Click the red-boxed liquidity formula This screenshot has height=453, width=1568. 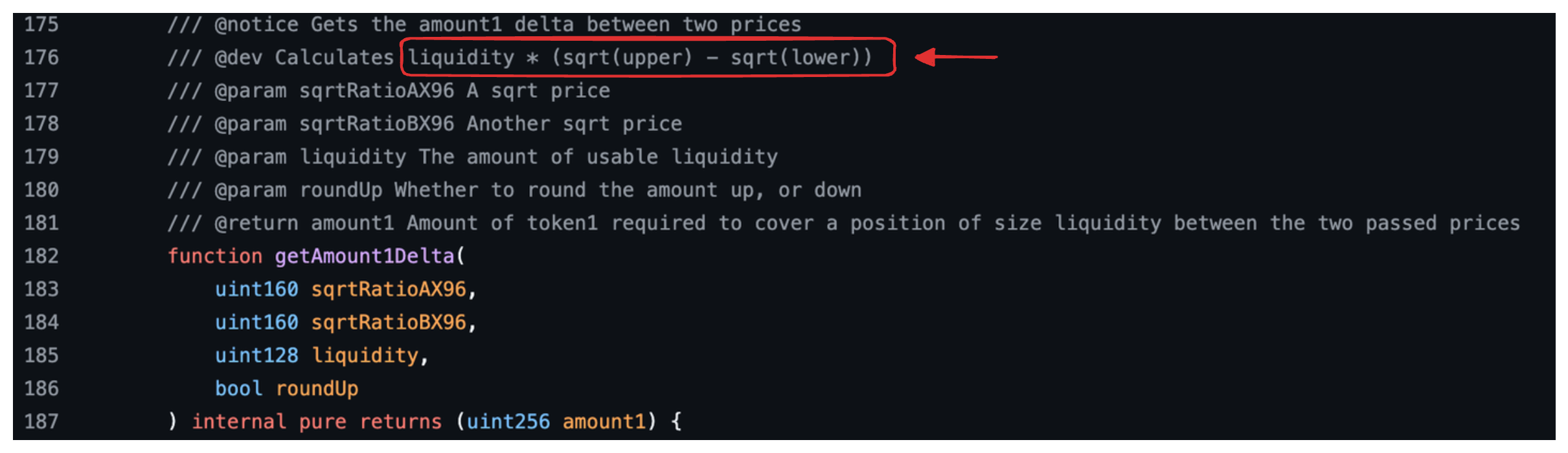click(x=640, y=58)
